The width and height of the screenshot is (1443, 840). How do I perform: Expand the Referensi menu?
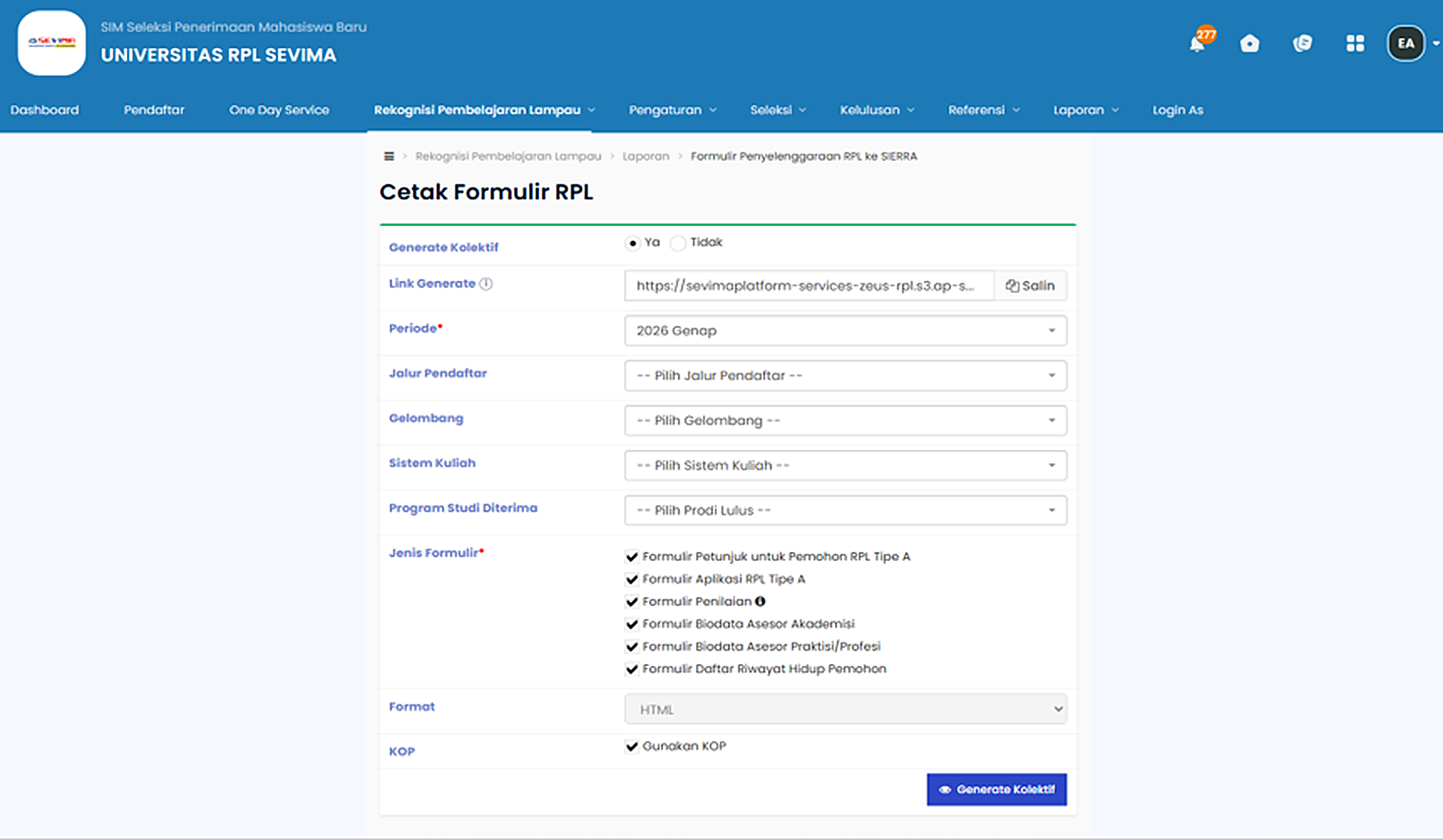click(983, 110)
